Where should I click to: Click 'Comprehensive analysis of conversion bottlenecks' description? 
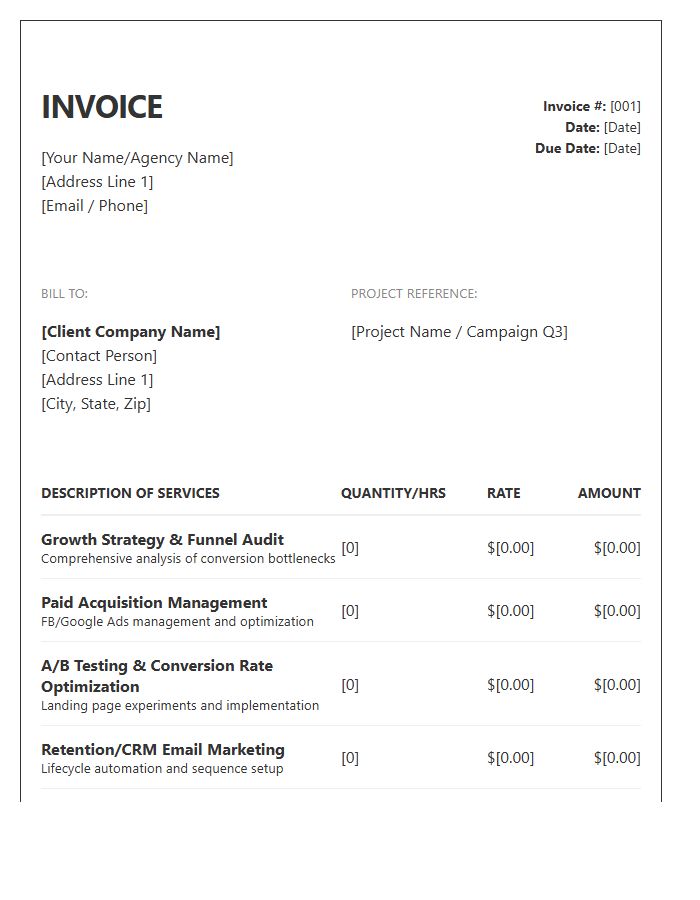188,558
